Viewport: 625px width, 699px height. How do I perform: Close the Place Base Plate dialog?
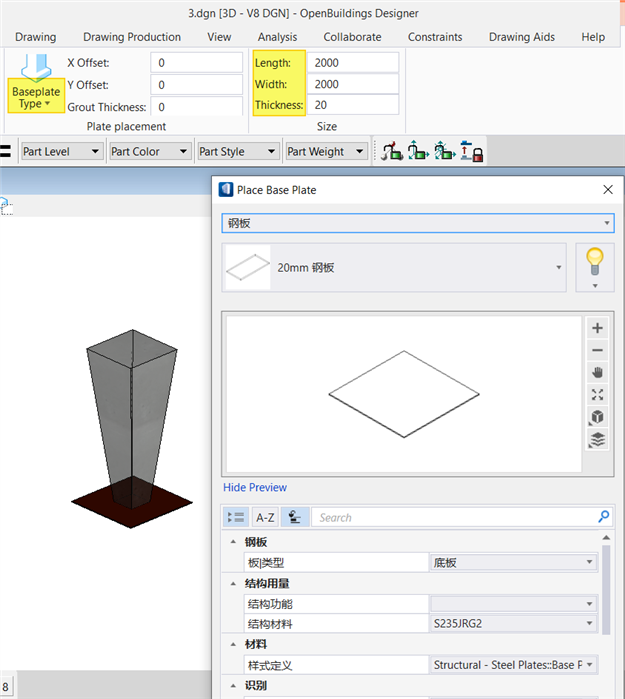[x=608, y=189]
